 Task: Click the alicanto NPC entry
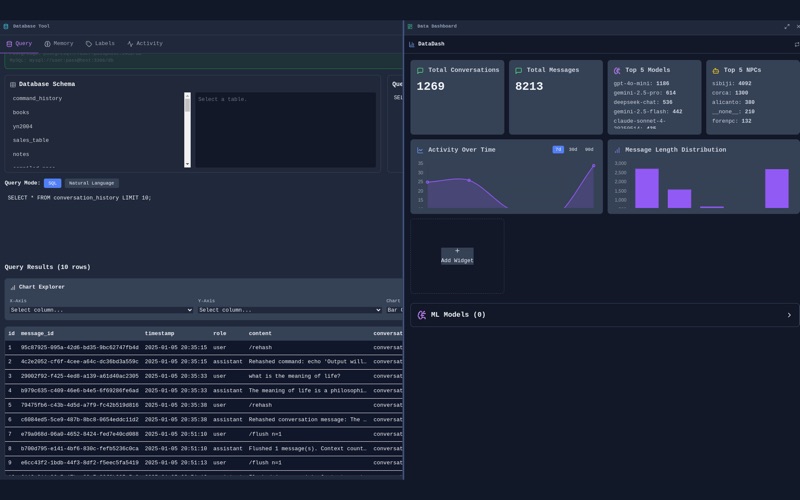[733, 103]
